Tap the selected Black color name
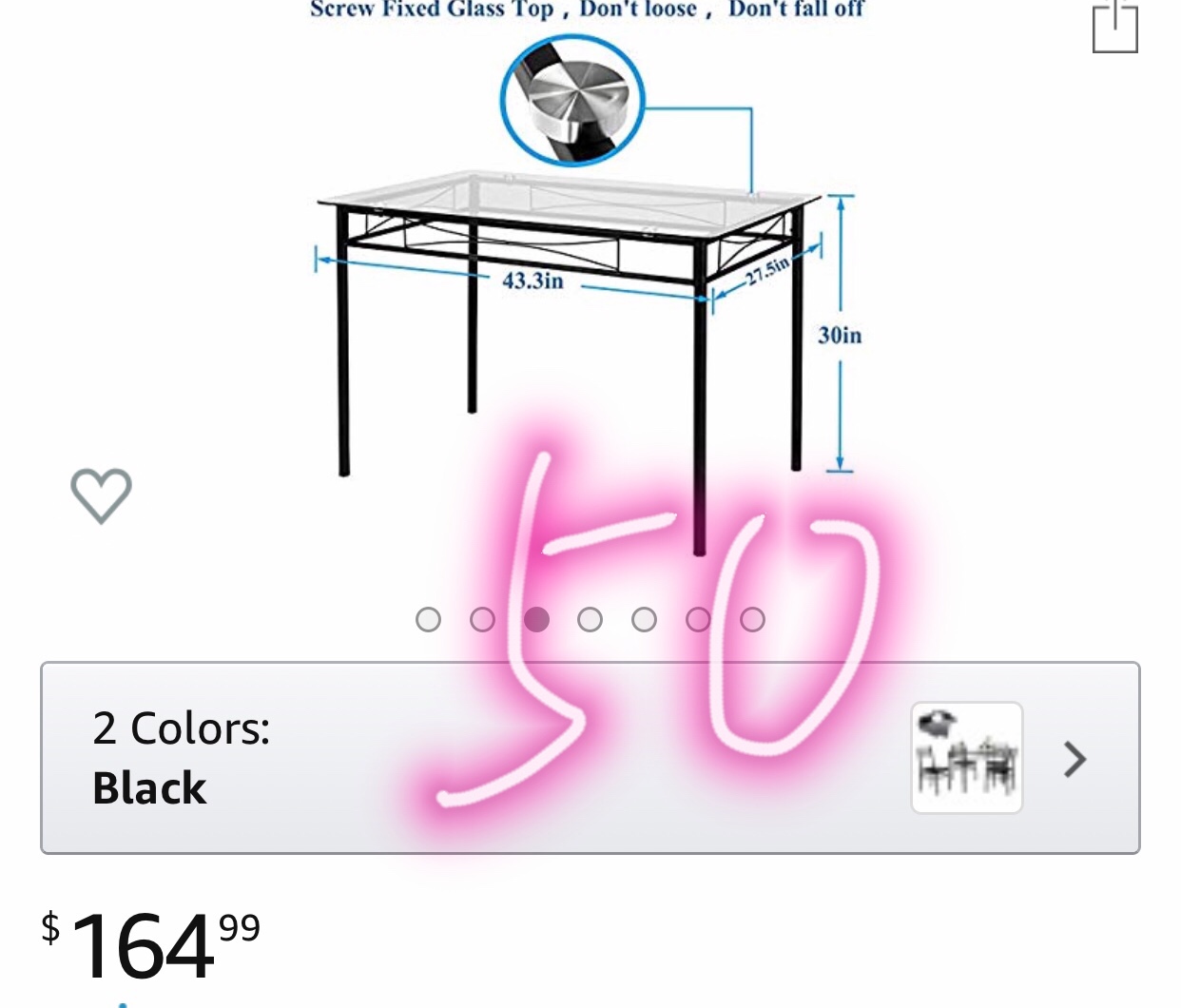This screenshot has height=1008, width=1181. 149,788
